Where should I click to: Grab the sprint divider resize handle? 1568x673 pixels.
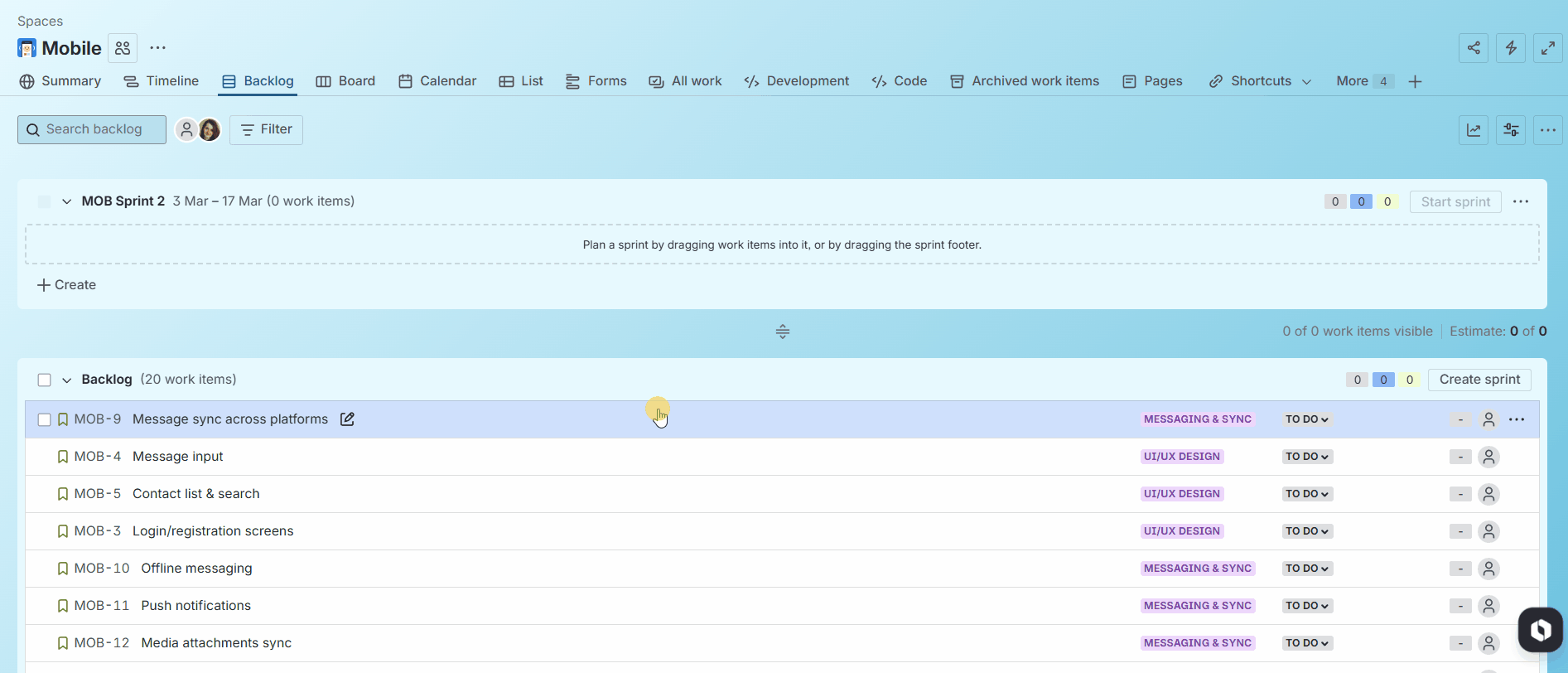click(x=783, y=332)
